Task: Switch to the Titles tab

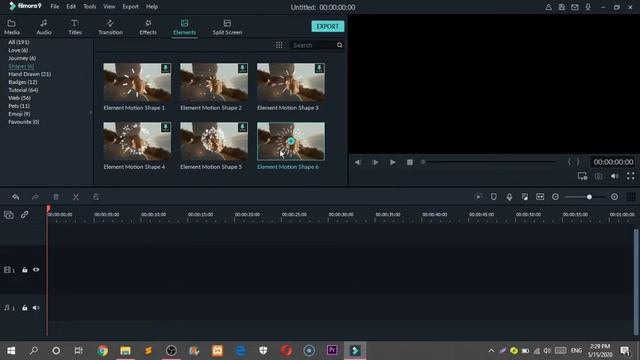Action: [75, 27]
